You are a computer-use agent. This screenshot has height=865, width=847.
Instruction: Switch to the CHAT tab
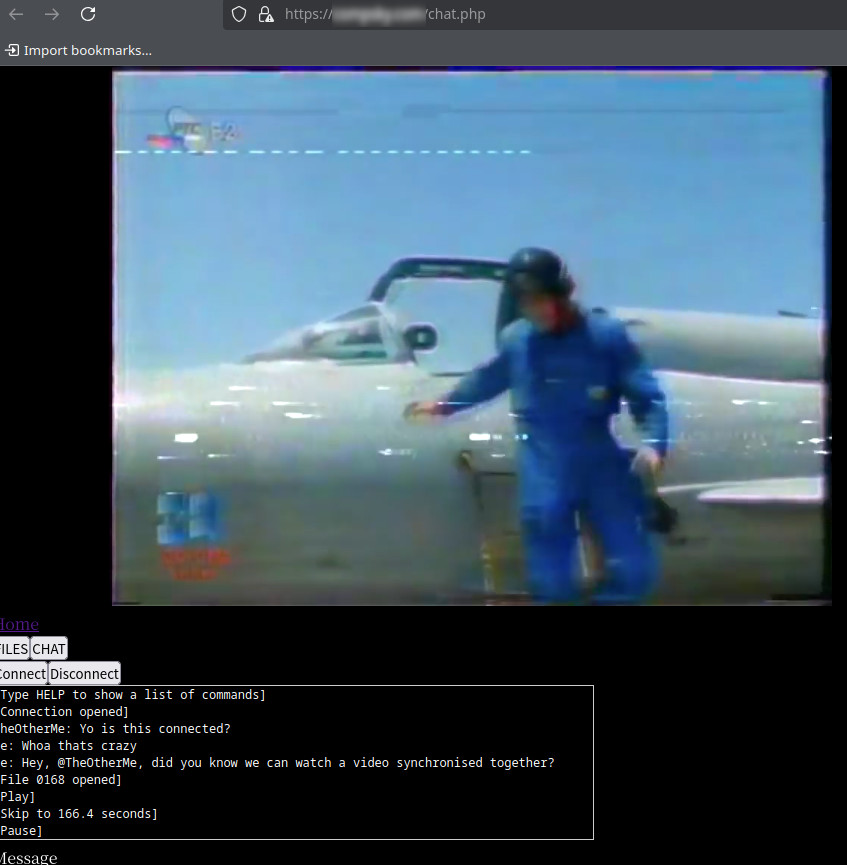[x=49, y=649]
